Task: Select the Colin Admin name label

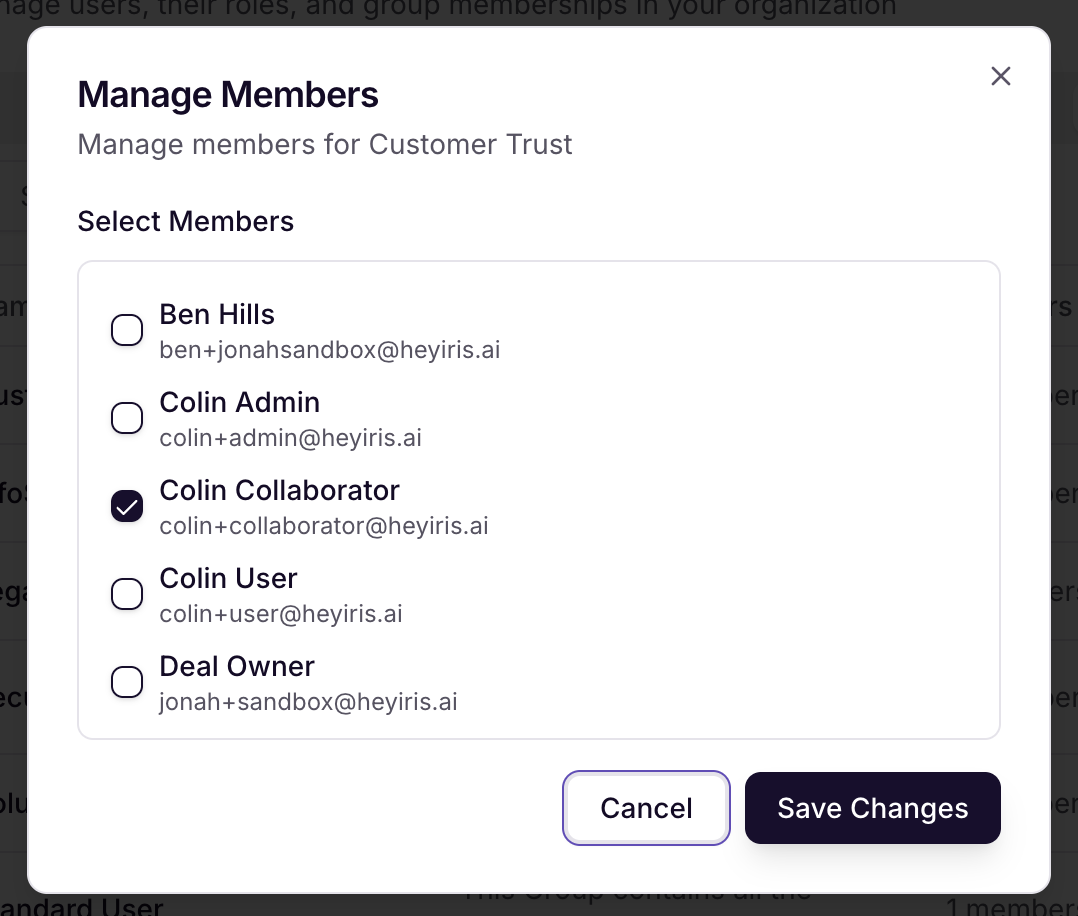Action: (240, 402)
